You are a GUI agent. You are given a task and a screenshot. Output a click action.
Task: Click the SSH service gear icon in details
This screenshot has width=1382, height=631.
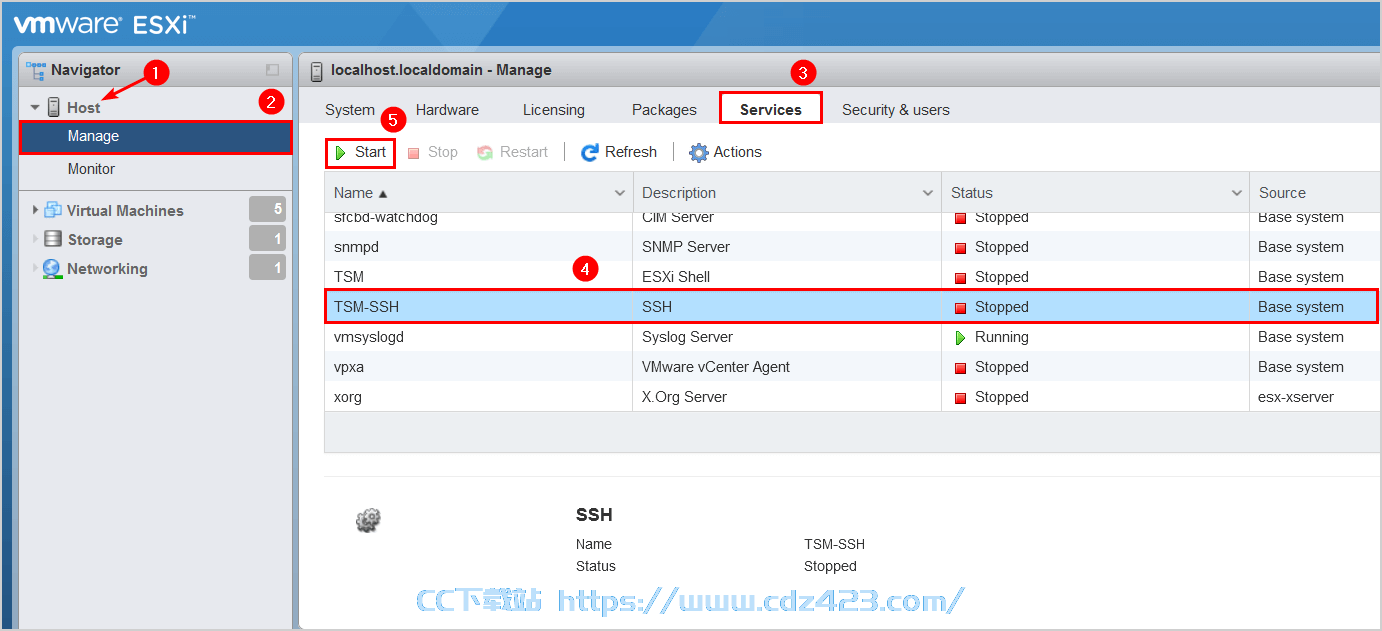pos(369,520)
